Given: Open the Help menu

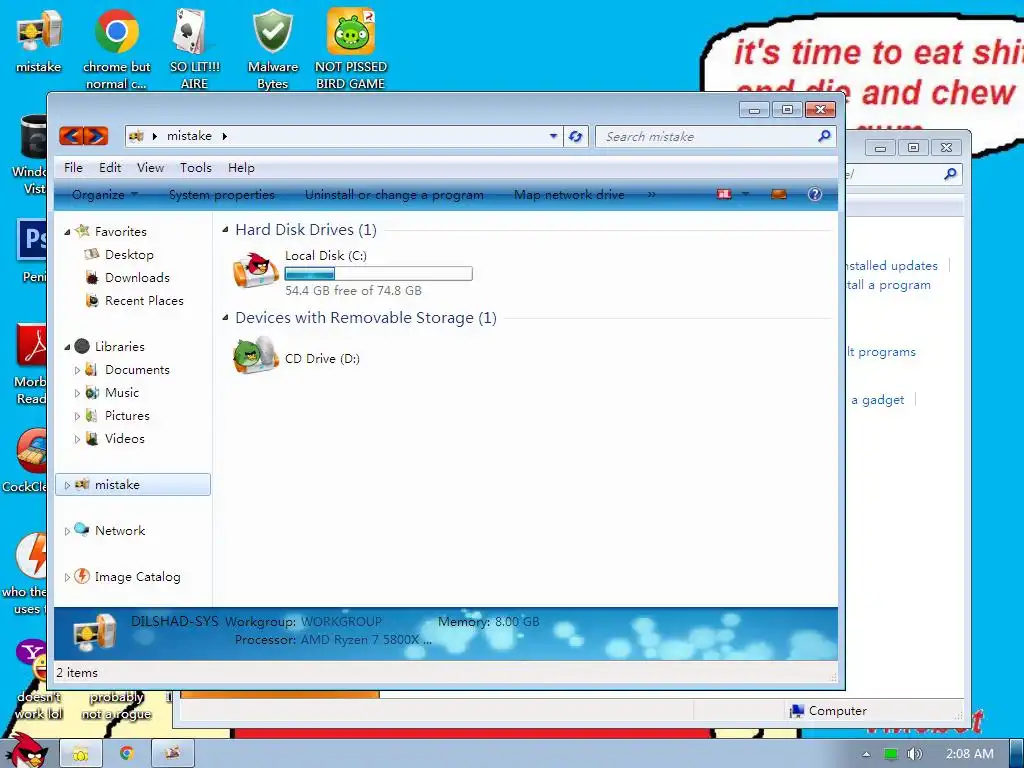Looking at the screenshot, I should click(241, 168).
